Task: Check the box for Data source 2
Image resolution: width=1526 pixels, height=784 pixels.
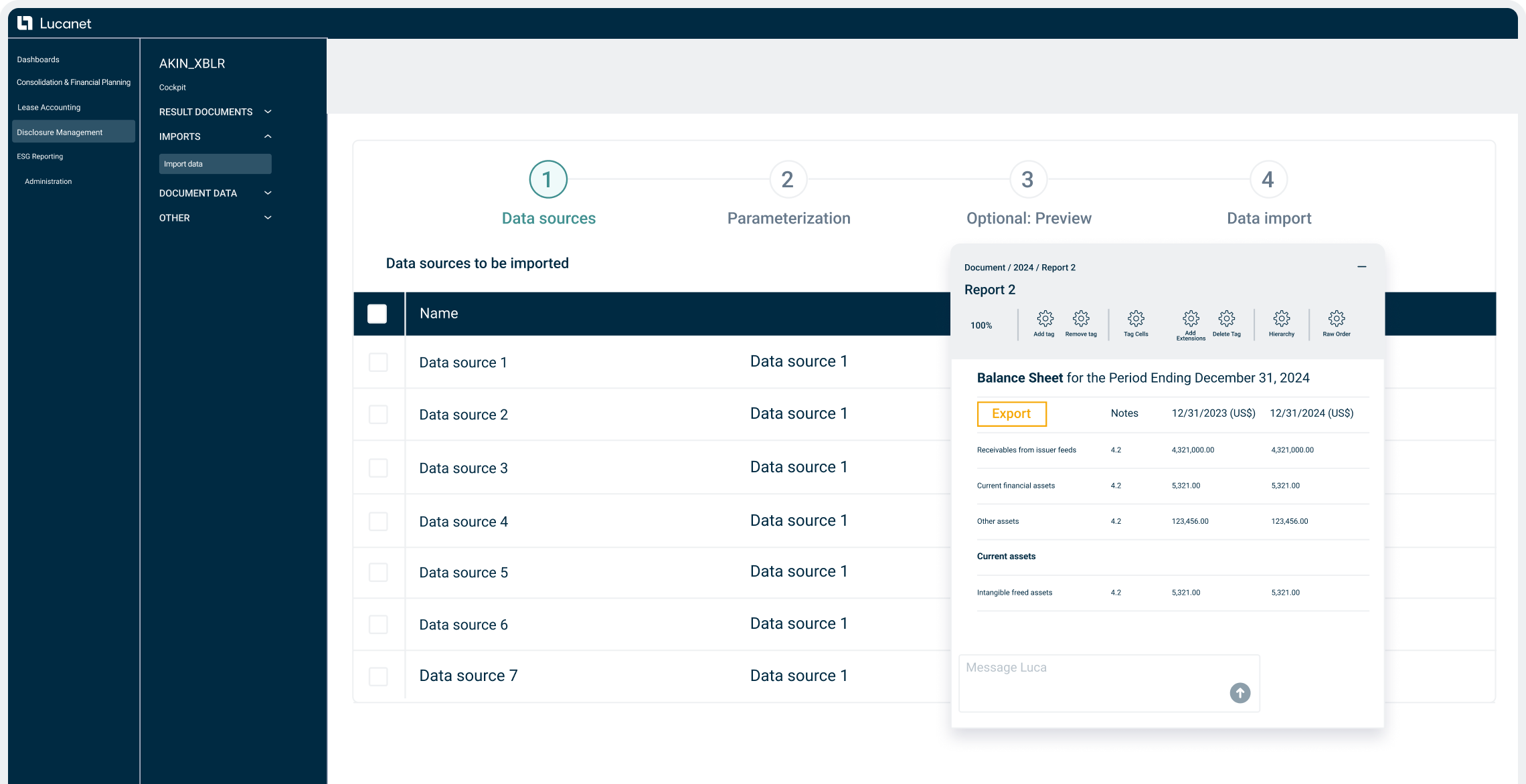Action: (378, 414)
